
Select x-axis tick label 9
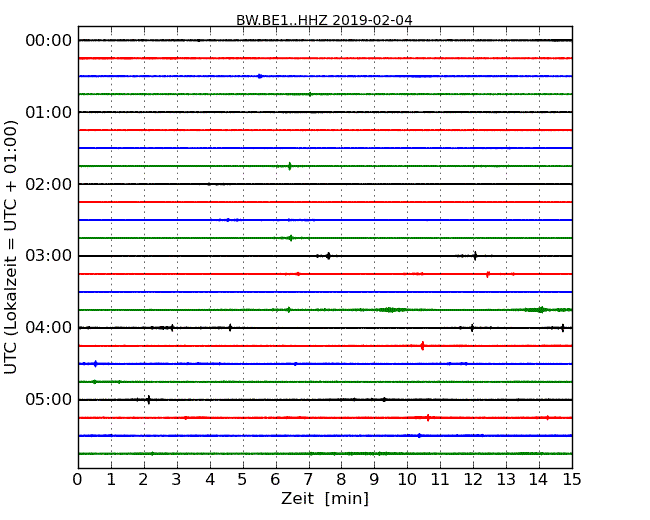pos(374,480)
